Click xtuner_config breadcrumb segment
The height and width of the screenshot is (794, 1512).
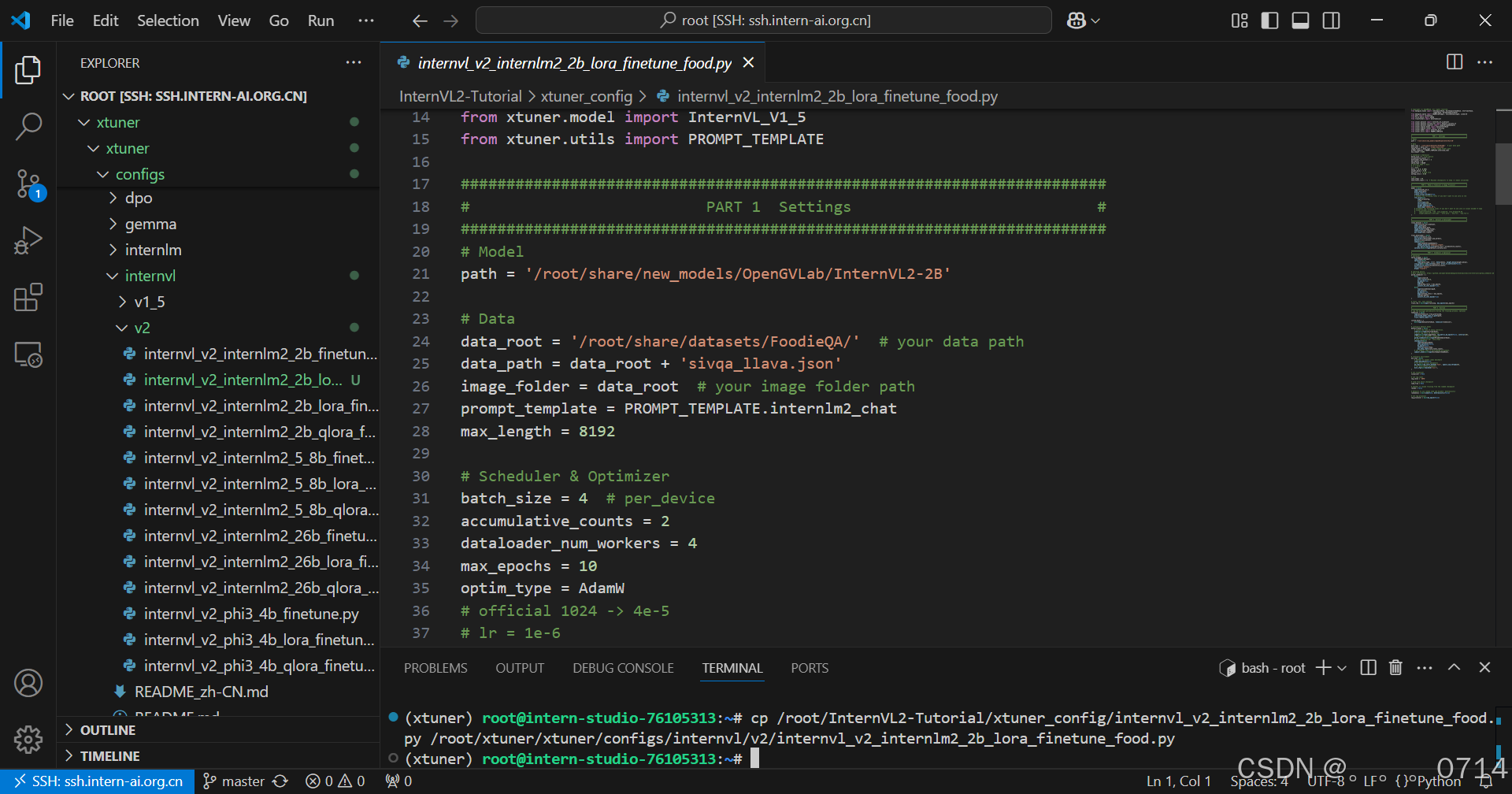tap(586, 96)
